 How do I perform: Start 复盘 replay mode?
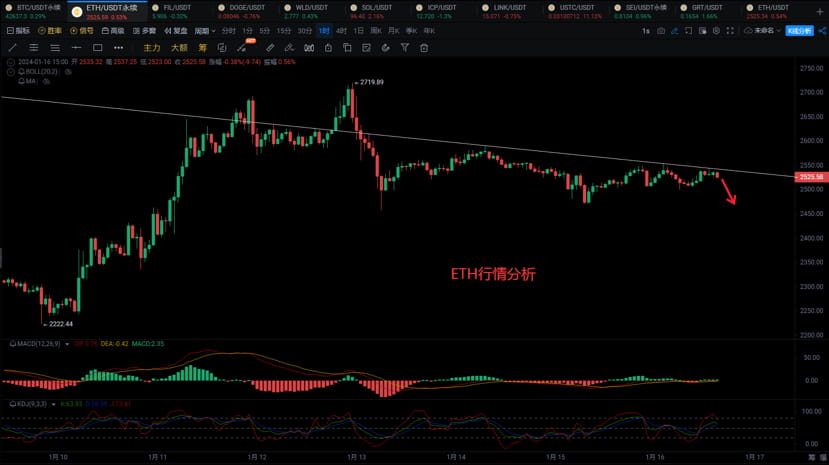[x=176, y=31]
